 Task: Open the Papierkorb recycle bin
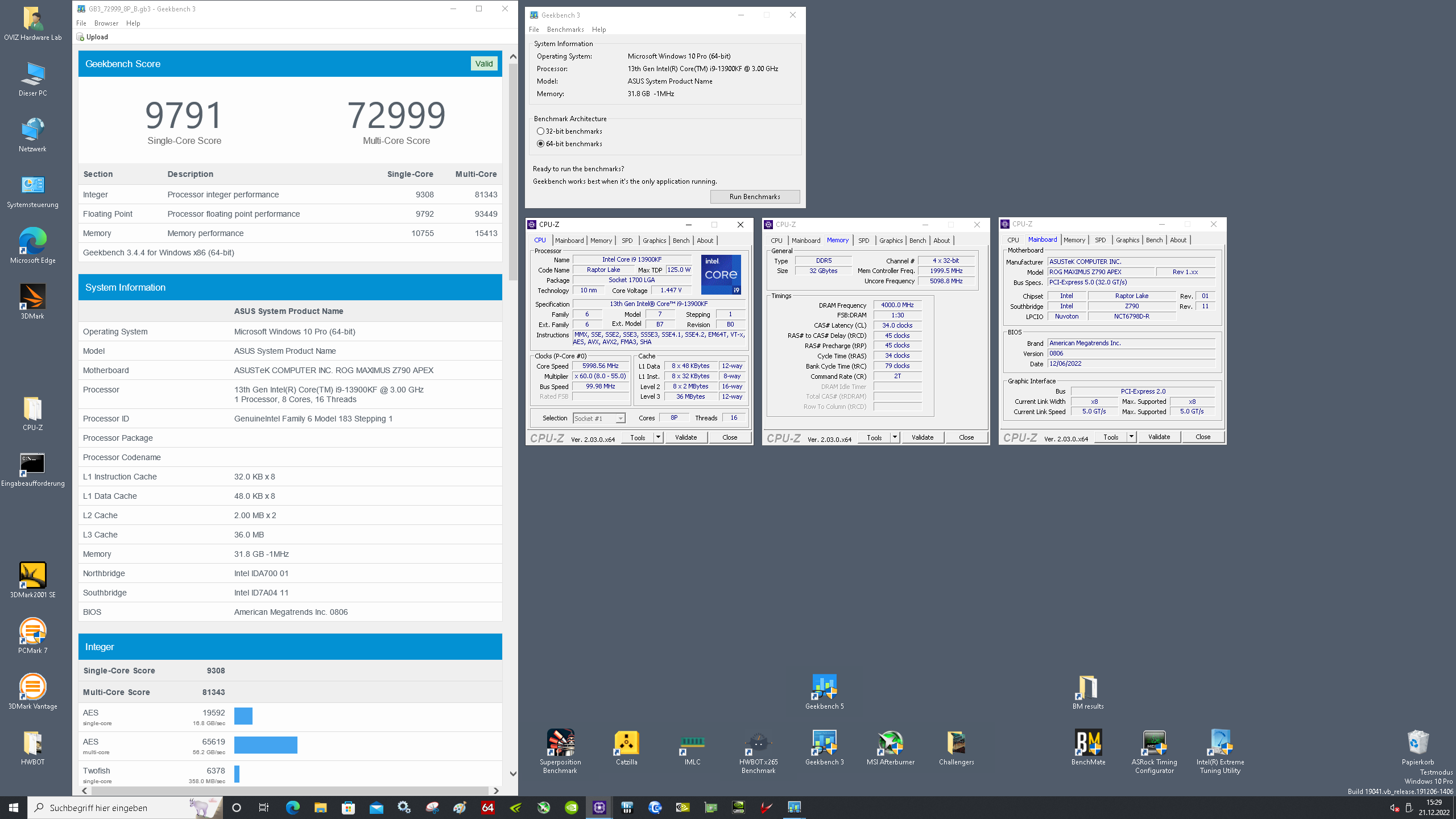pos(1417,748)
